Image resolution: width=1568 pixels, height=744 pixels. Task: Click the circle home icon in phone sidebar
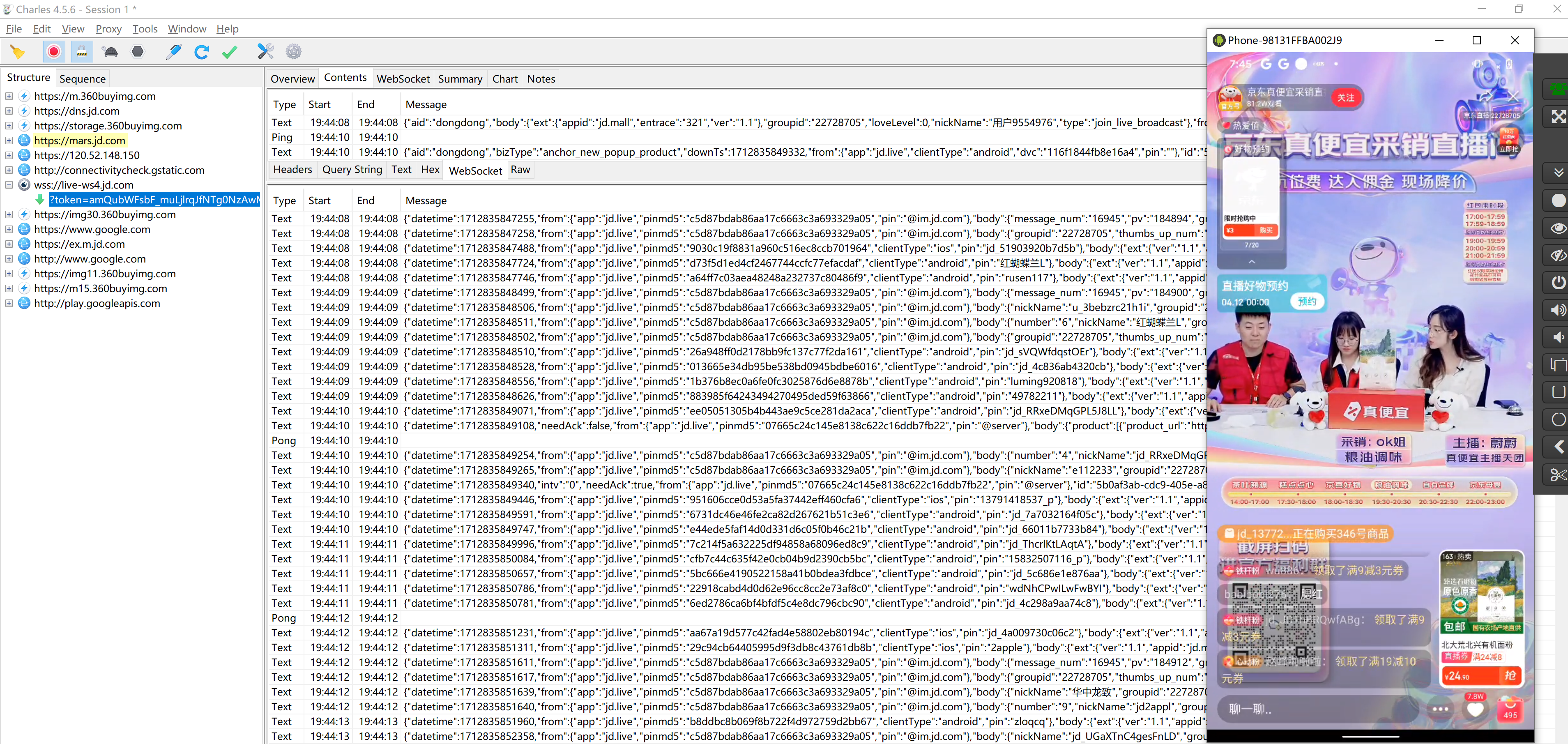pos(1558,420)
